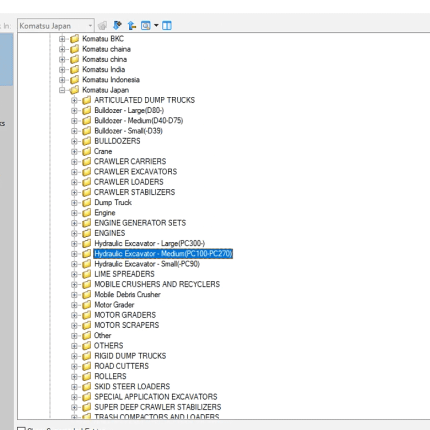
Task: Click the Komatsu china folder icon
Action: pyautogui.click(x=75, y=59)
